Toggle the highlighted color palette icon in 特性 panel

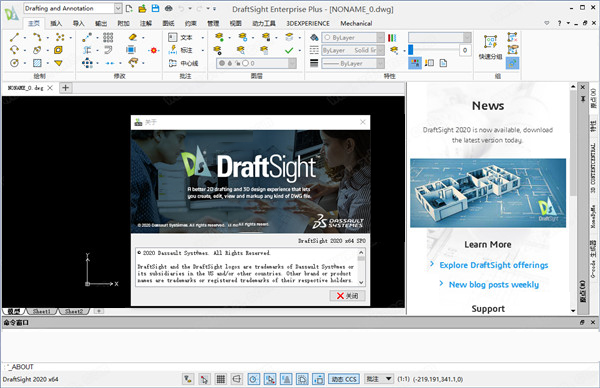click(x=415, y=63)
